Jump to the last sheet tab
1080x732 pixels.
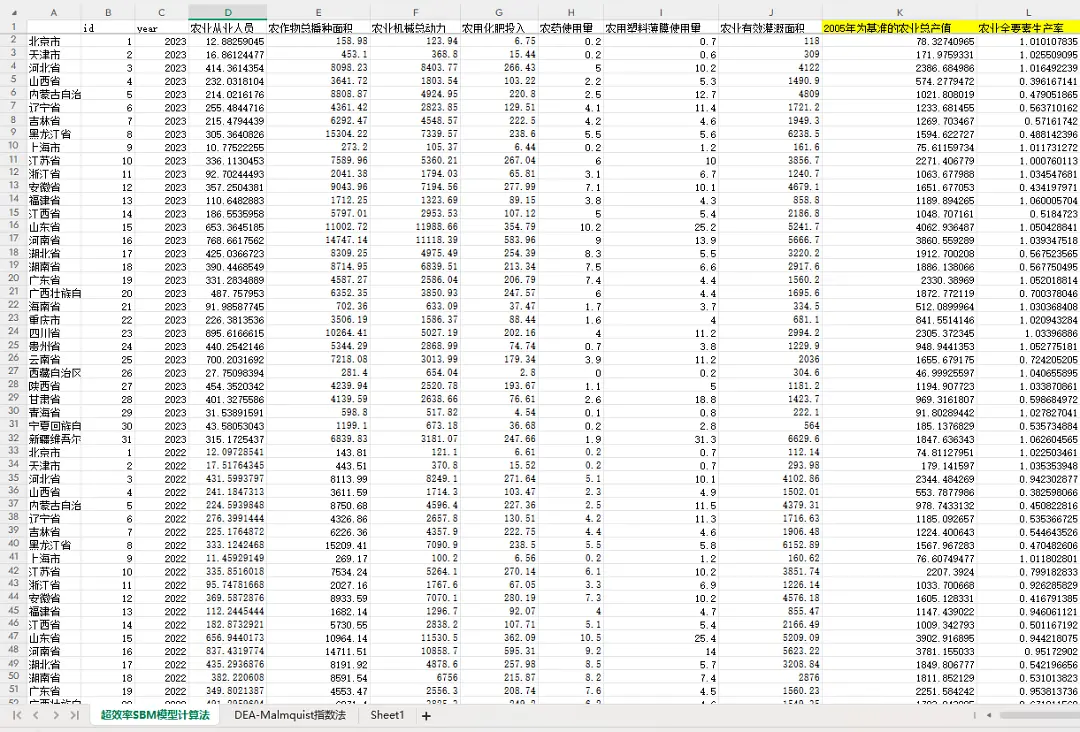(74, 715)
